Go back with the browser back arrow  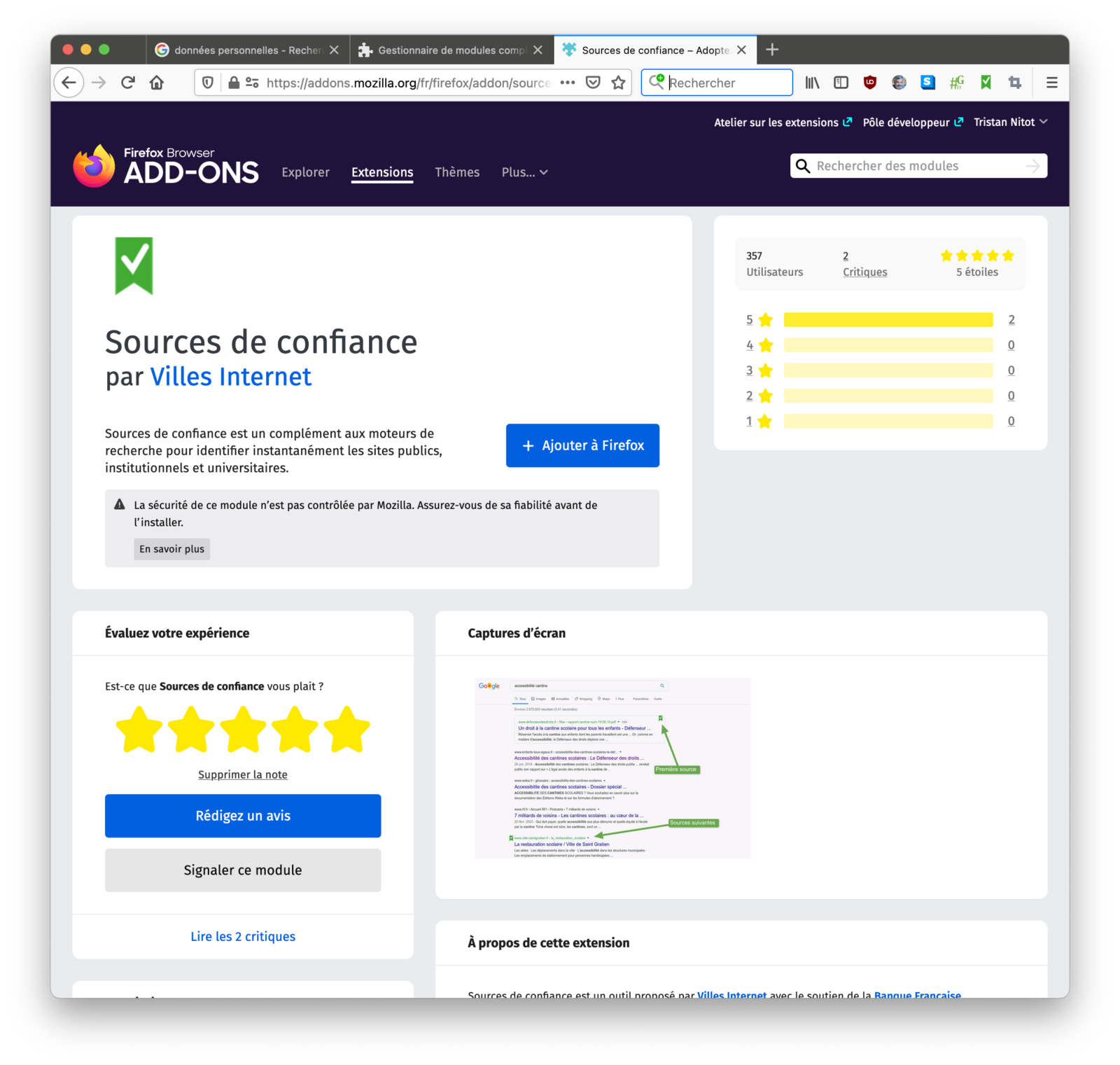(69, 83)
